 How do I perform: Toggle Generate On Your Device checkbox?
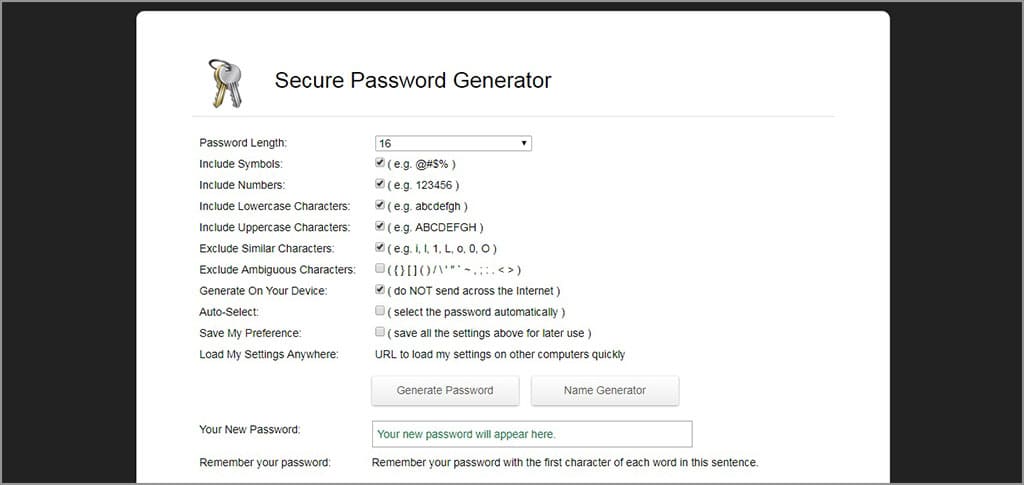(x=380, y=290)
